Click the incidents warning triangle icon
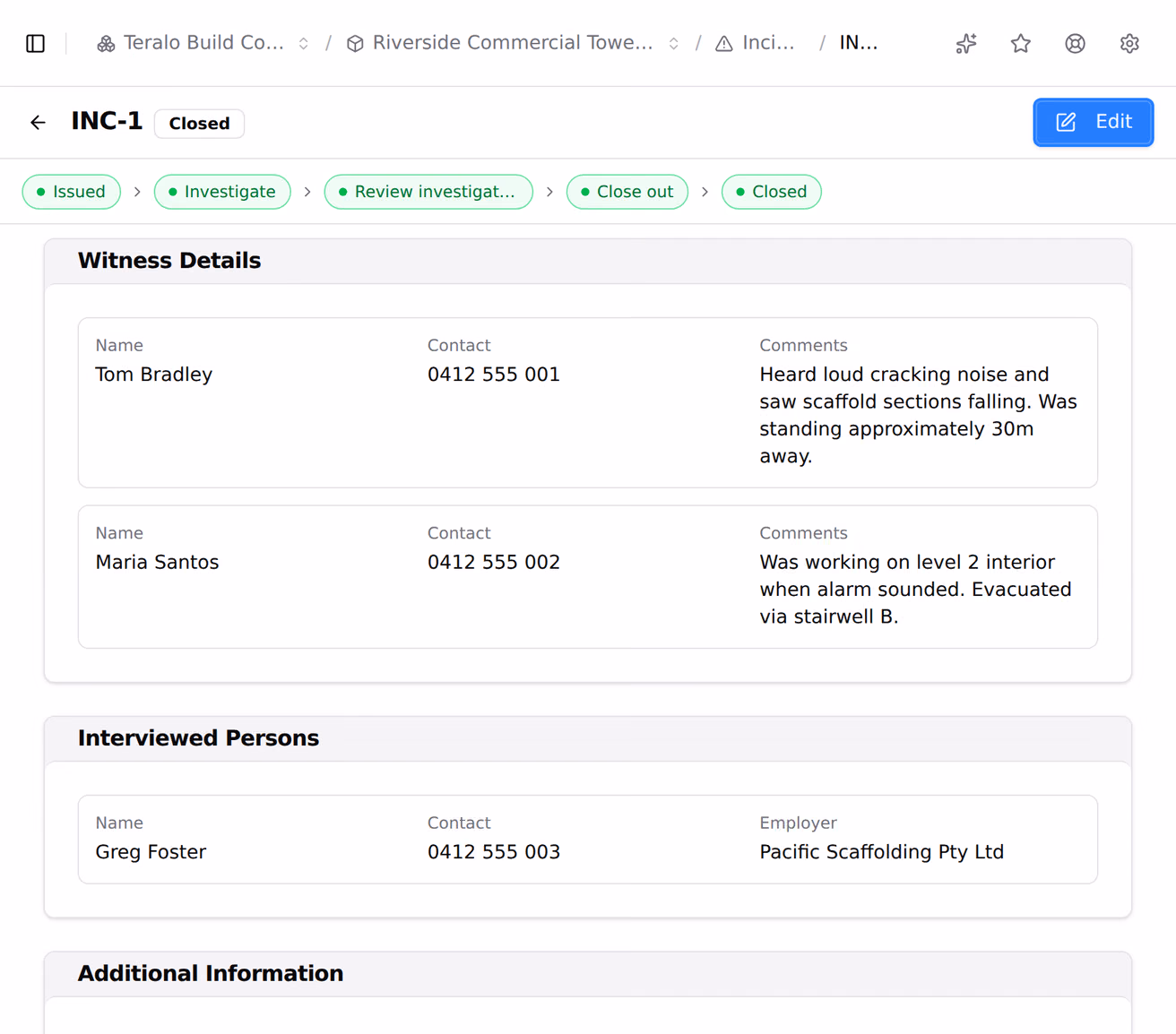 pyautogui.click(x=724, y=43)
